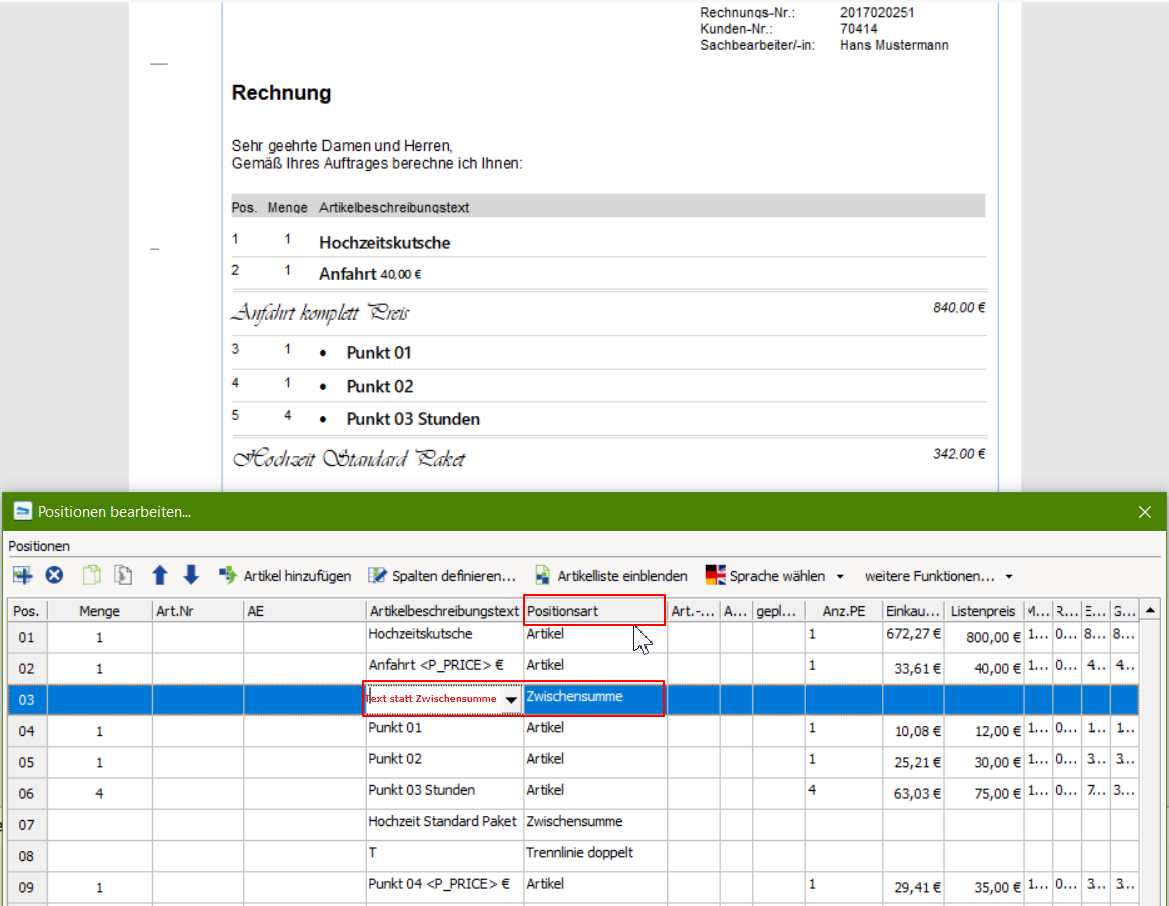1169x906 pixels.
Task: Select row 08 position number
Action: [x=27, y=857]
